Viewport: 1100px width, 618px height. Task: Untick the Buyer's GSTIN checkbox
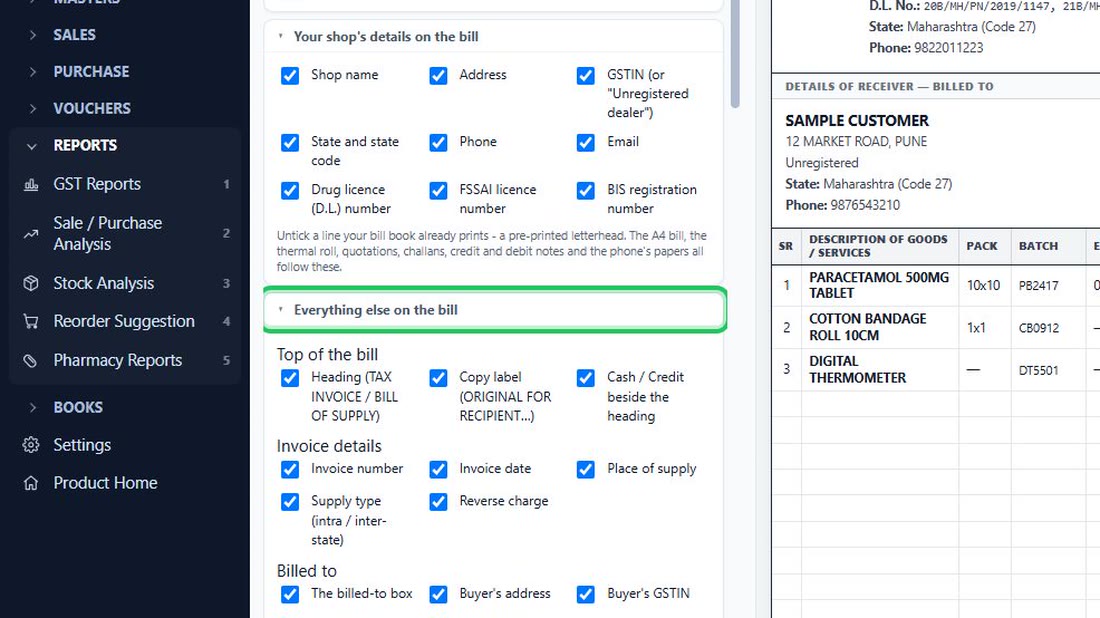586,595
